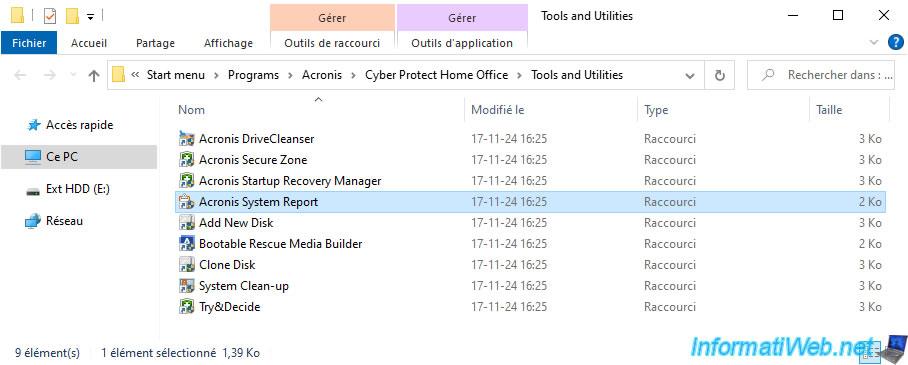Go back with the back arrow
This screenshot has width=908, height=365.
[x=20, y=75]
